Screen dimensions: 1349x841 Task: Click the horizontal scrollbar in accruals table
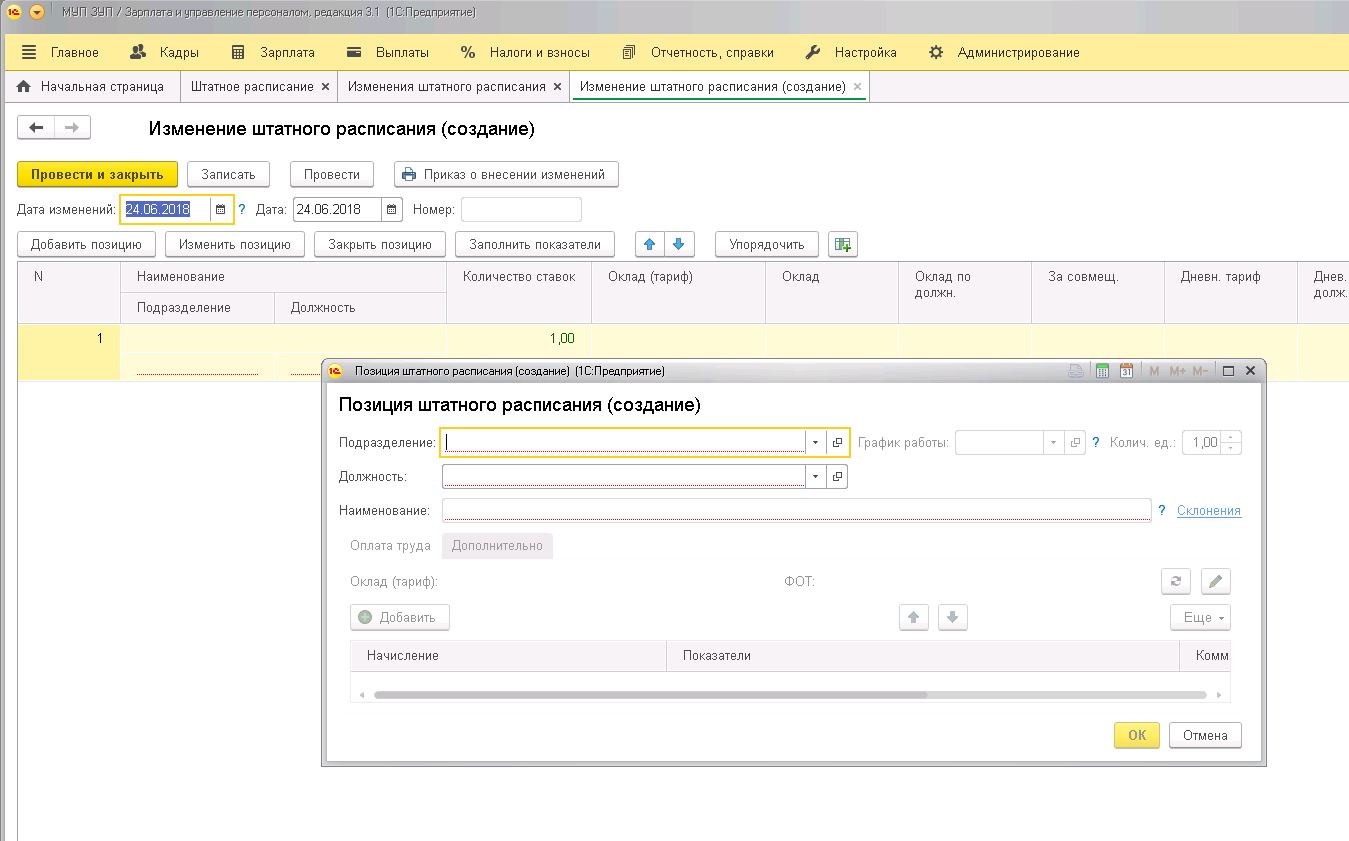point(650,695)
